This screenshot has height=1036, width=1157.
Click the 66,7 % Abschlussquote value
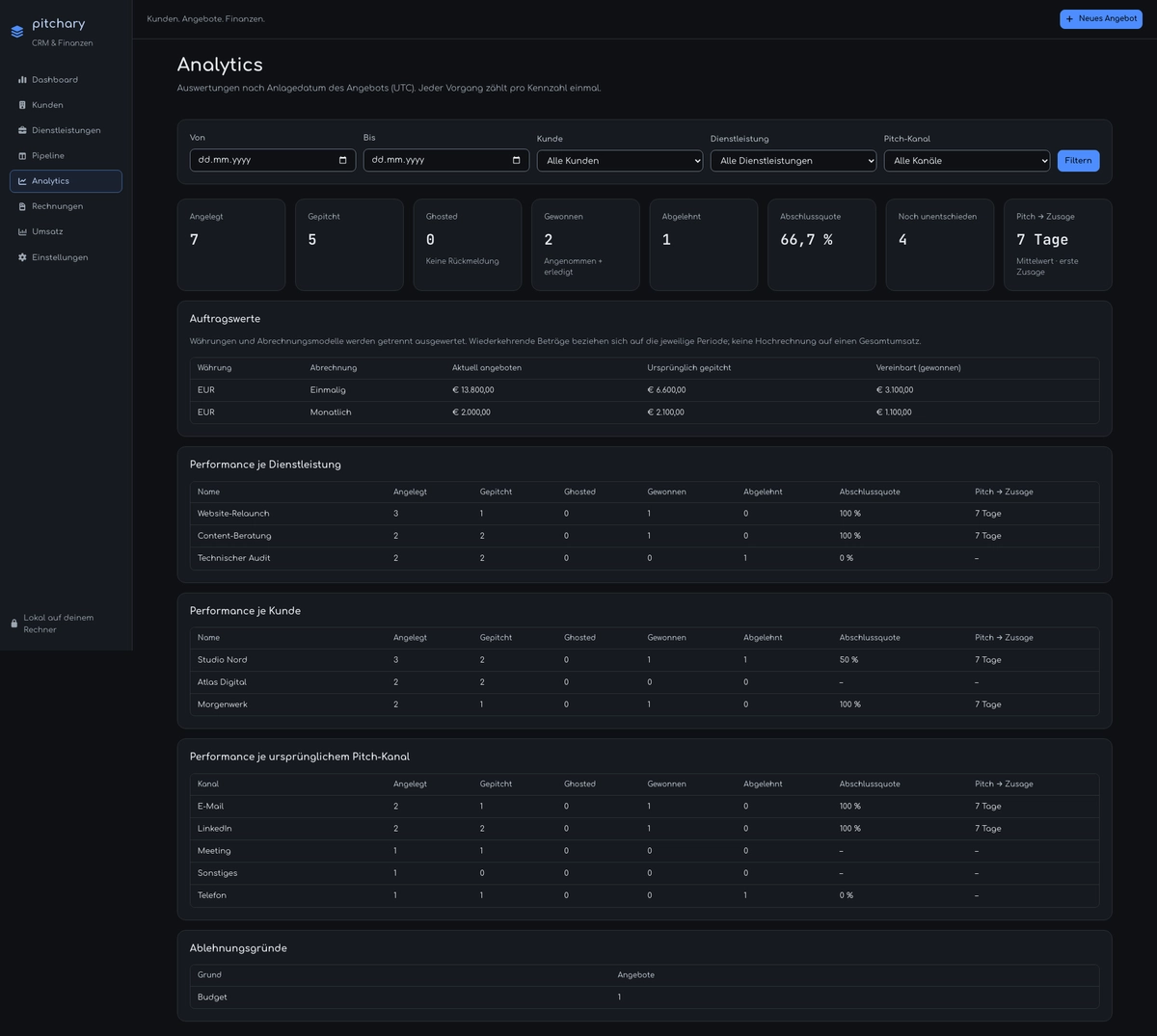(x=807, y=239)
